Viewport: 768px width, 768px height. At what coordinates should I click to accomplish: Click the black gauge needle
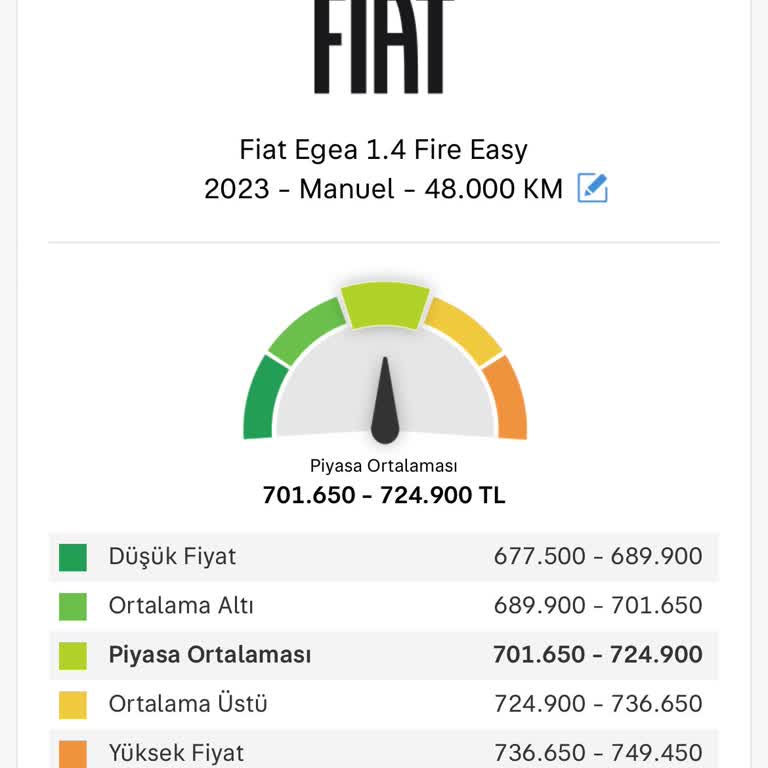385,405
